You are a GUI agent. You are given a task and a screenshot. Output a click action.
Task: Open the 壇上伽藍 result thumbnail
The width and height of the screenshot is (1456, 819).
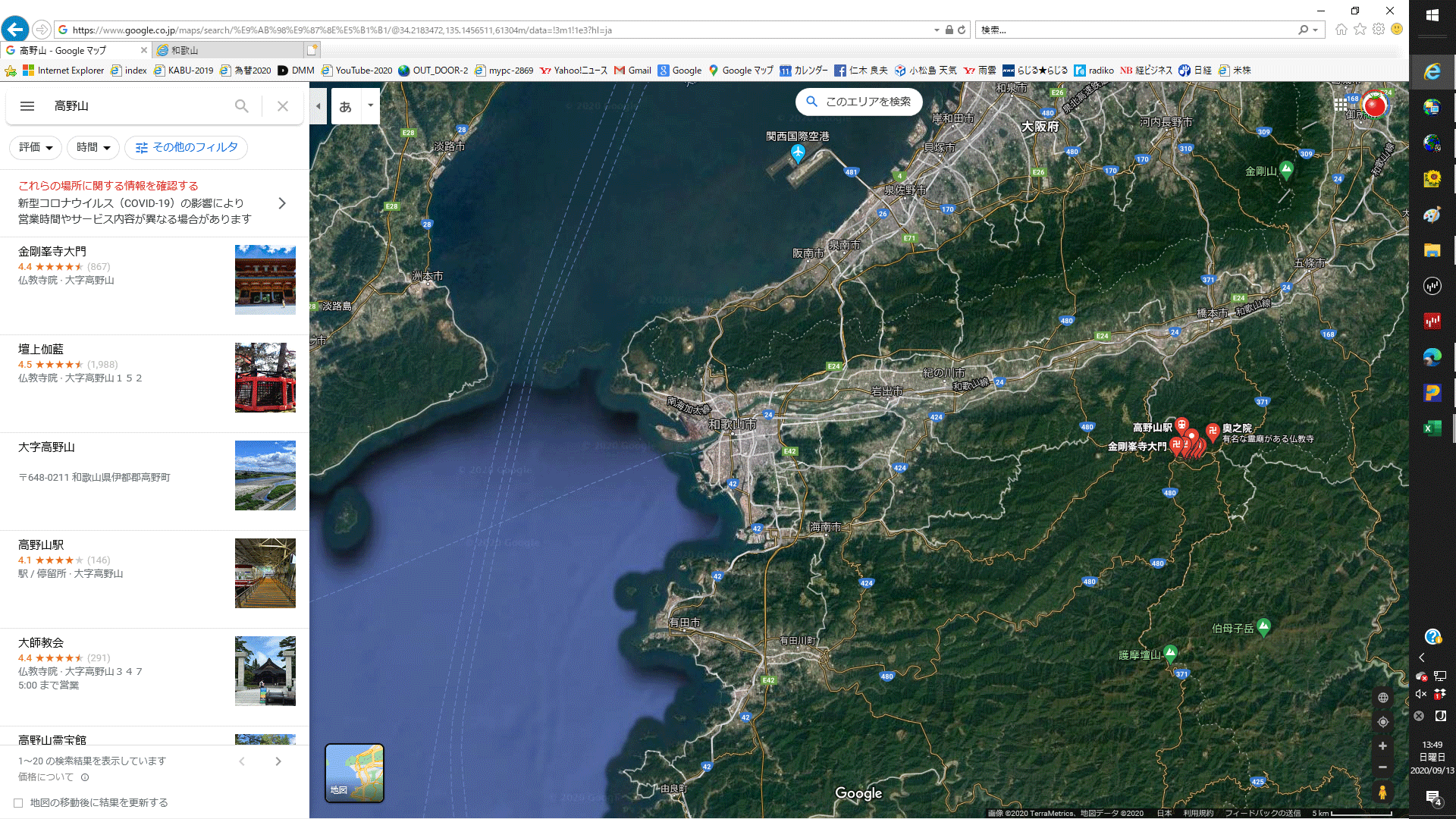pos(265,378)
